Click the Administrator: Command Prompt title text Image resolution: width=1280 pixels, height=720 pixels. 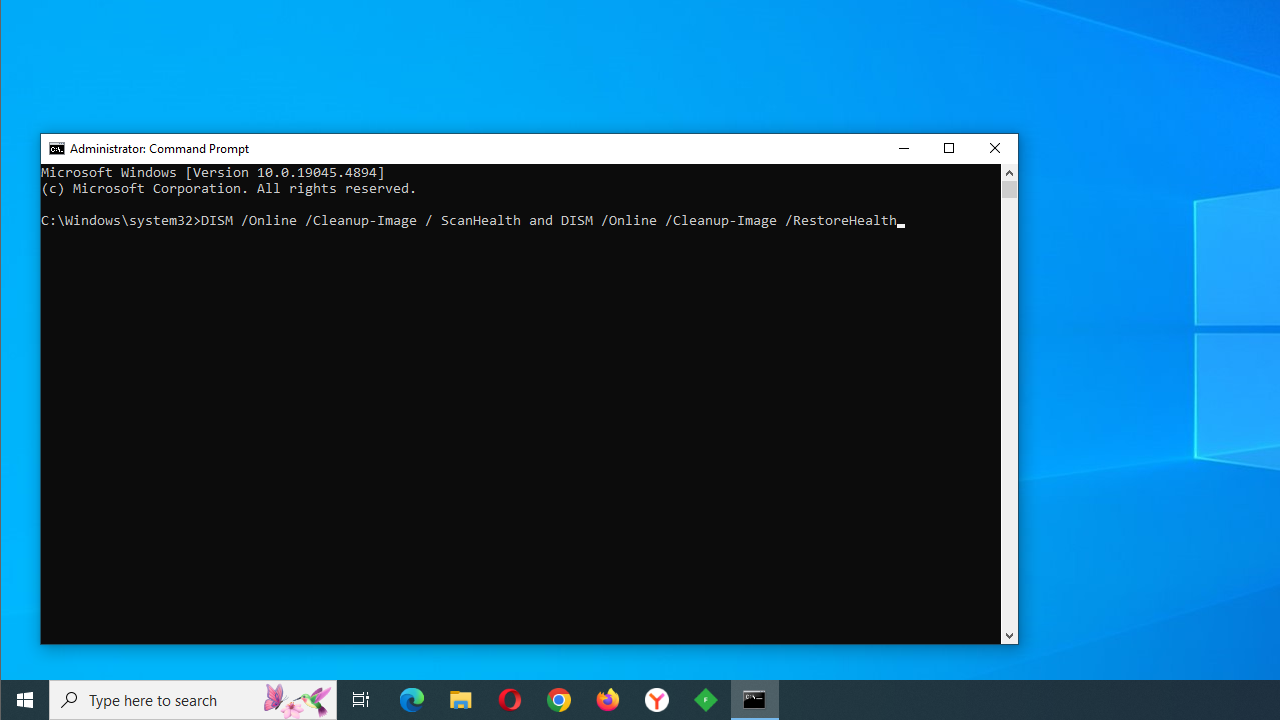pyautogui.click(x=160, y=149)
